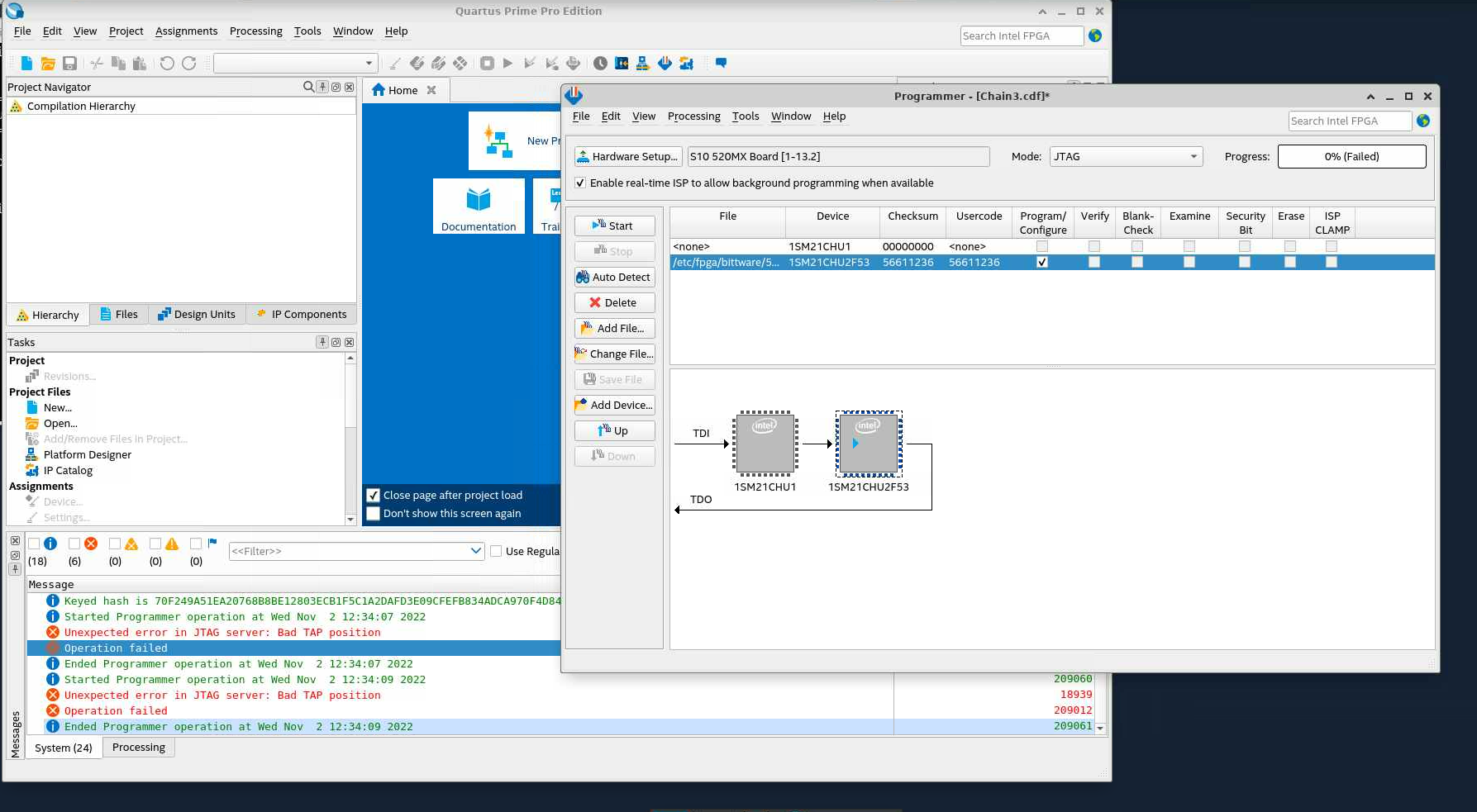Click the blue feedback speech bubble icon
1477x812 pixels.
pos(721,63)
